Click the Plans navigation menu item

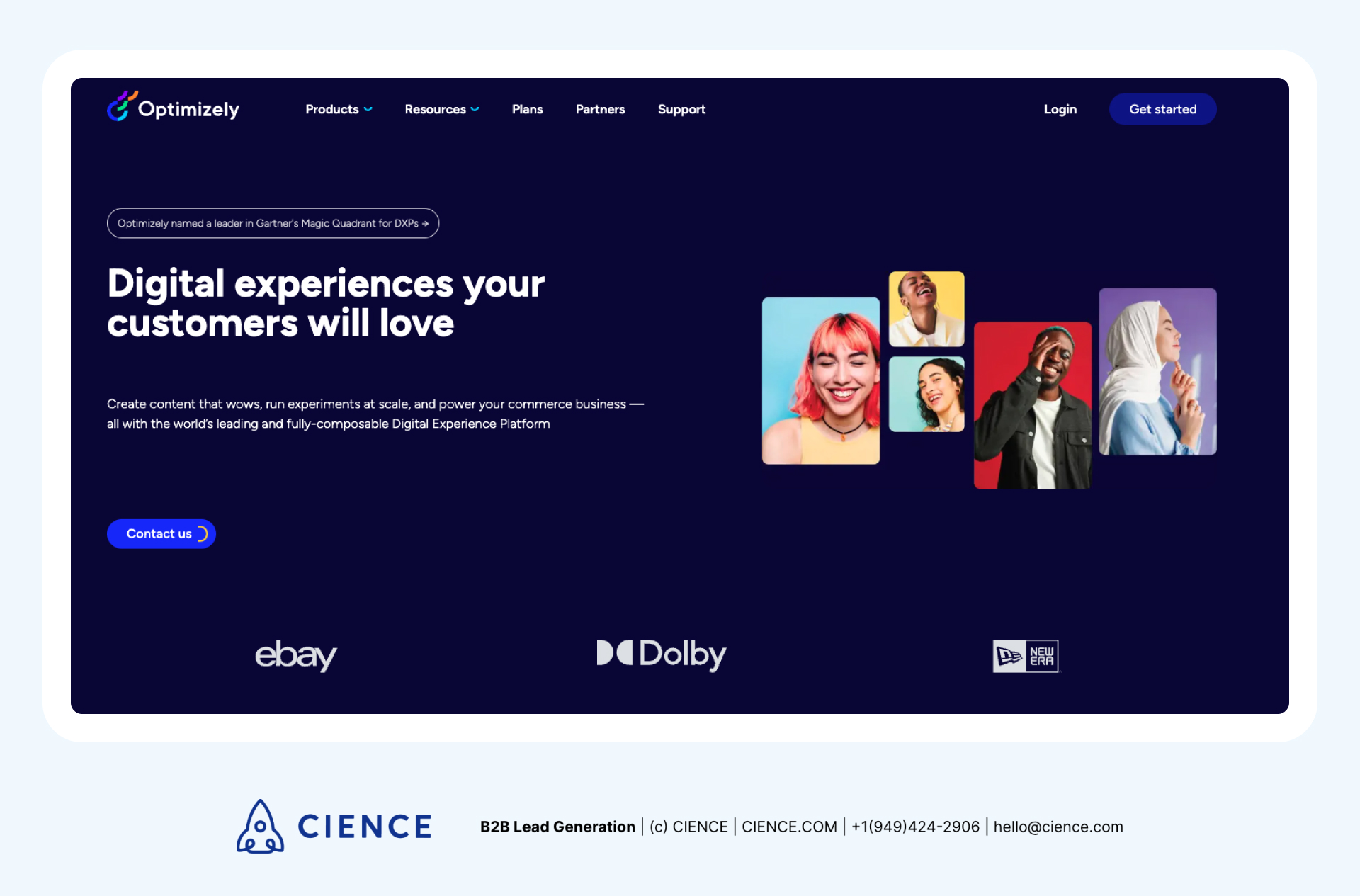[527, 109]
